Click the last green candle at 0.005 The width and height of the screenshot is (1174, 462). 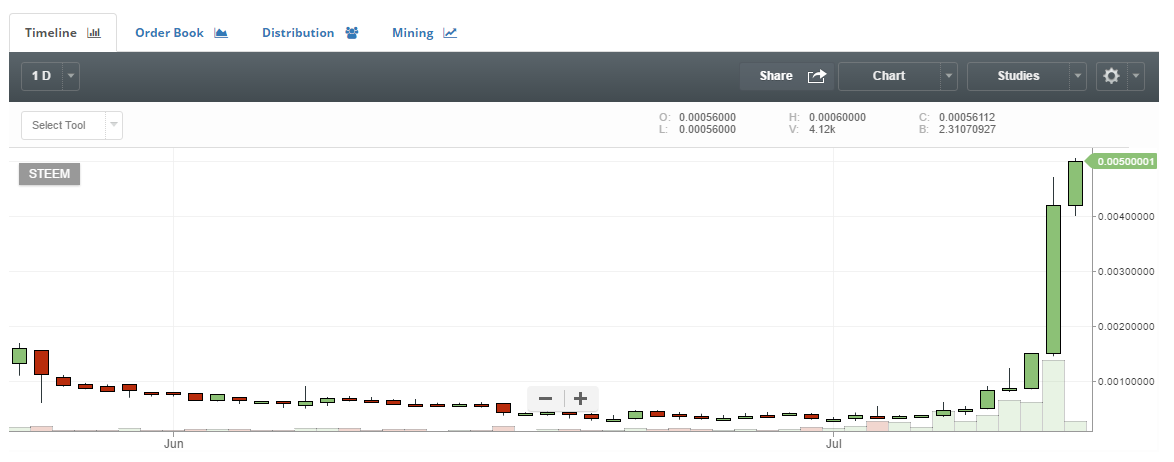1075,183
